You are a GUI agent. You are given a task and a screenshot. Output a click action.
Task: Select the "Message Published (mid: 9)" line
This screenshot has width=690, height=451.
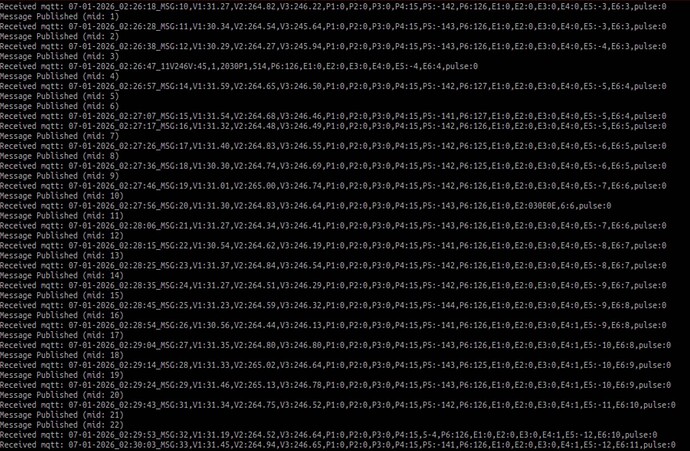click(x=59, y=176)
